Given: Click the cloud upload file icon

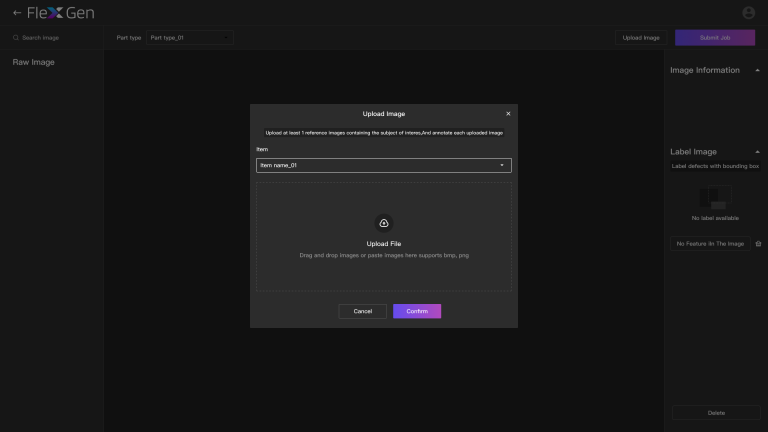Looking at the screenshot, I should pos(384,223).
